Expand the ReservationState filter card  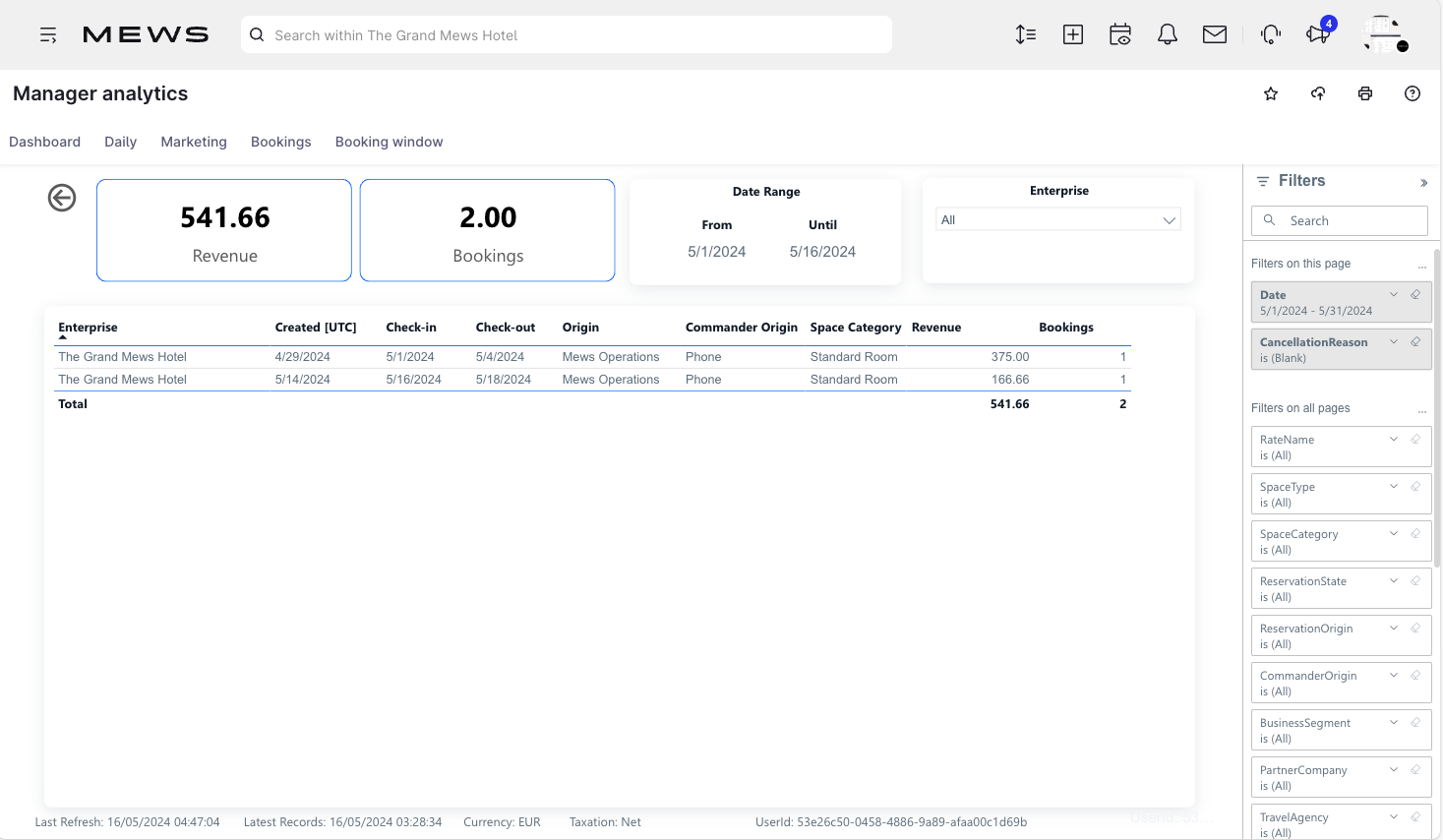(1394, 580)
